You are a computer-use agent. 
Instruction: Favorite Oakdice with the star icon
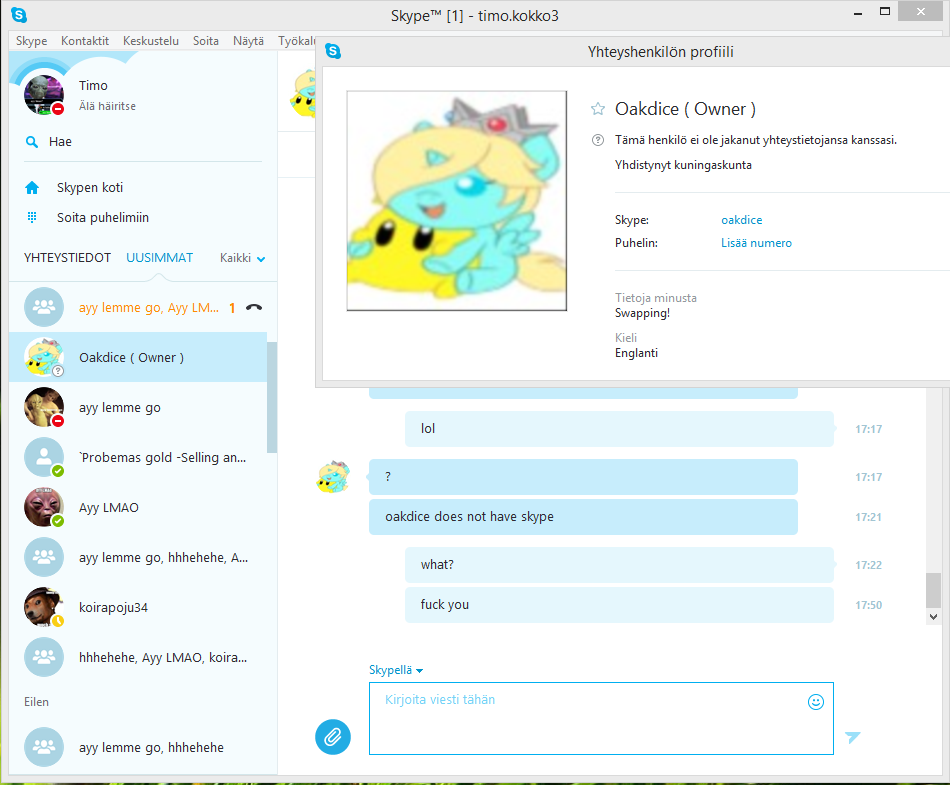pyautogui.click(x=598, y=109)
